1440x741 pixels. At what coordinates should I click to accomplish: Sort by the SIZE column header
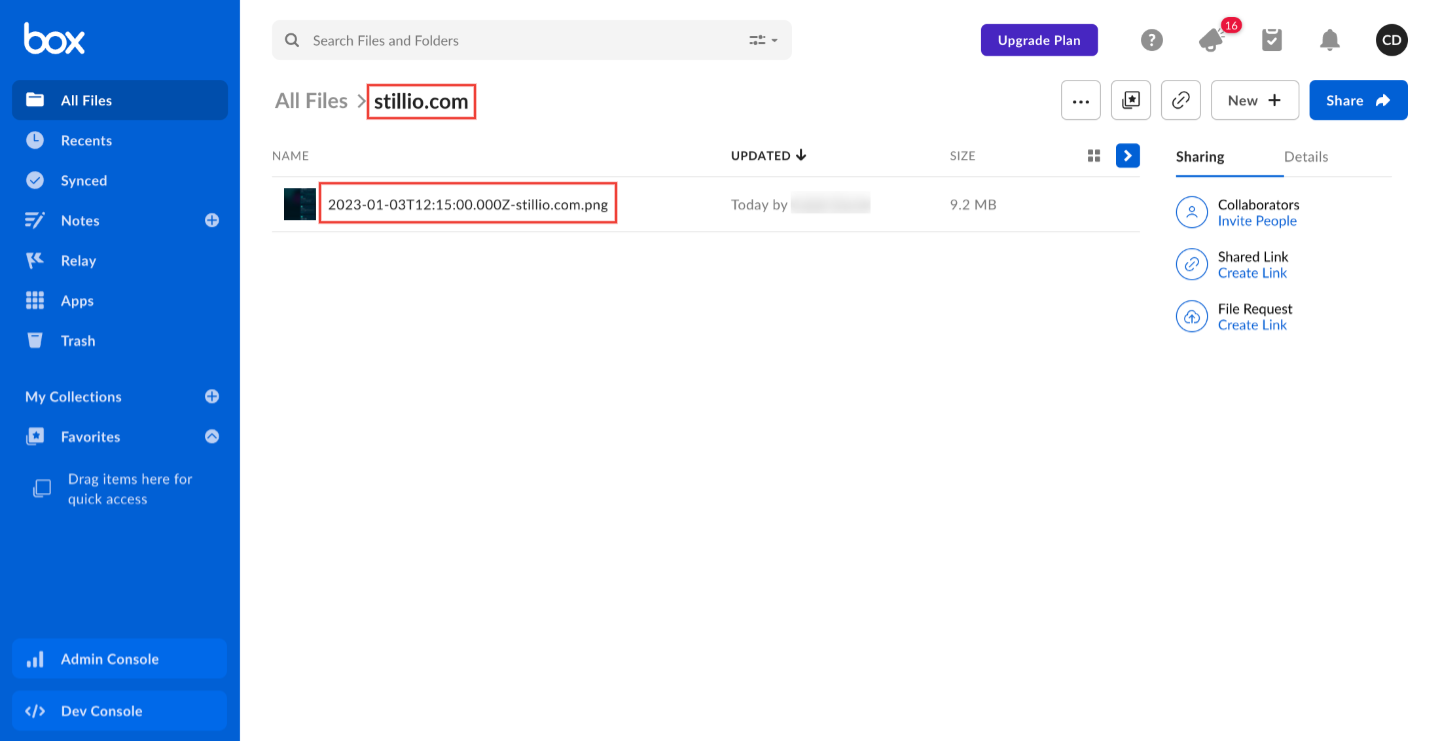962,156
